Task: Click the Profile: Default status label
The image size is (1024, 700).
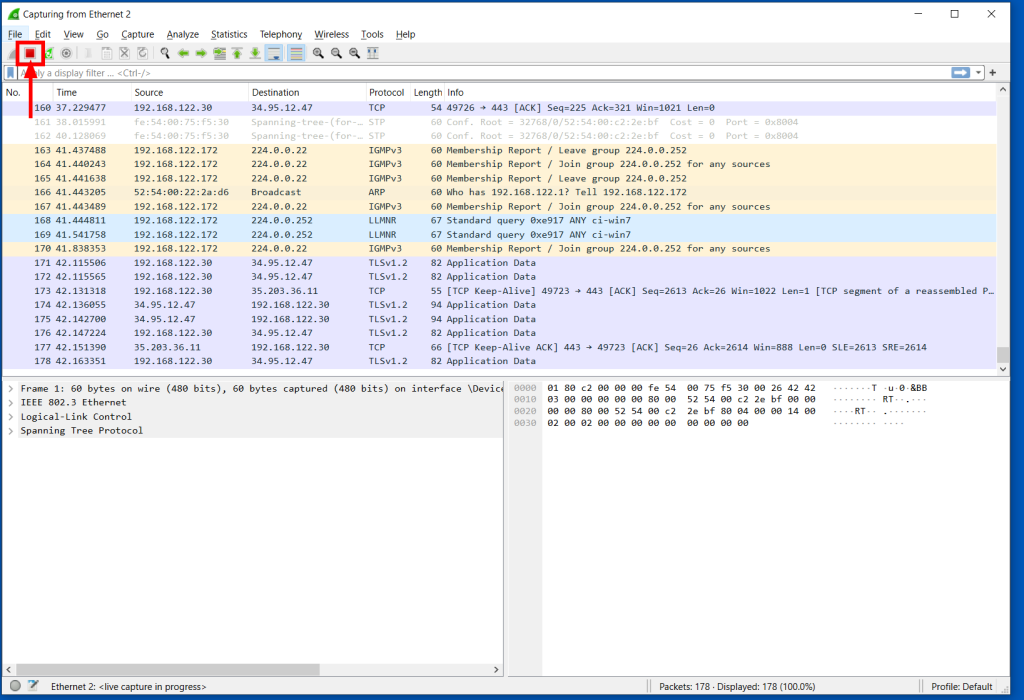Action: pyautogui.click(x=961, y=687)
